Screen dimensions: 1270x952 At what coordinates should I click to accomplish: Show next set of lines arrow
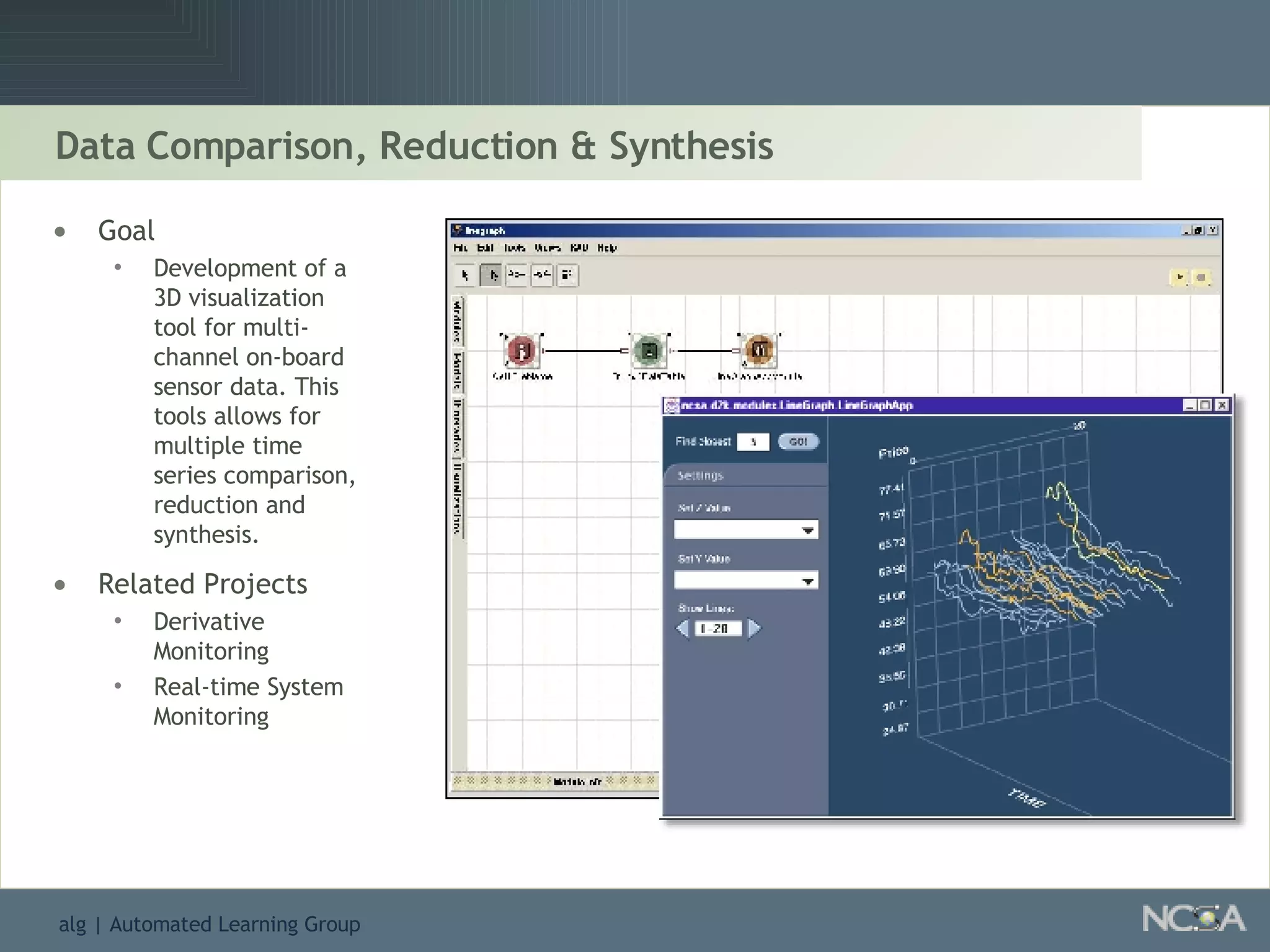pyautogui.click(x=755, y=628)
